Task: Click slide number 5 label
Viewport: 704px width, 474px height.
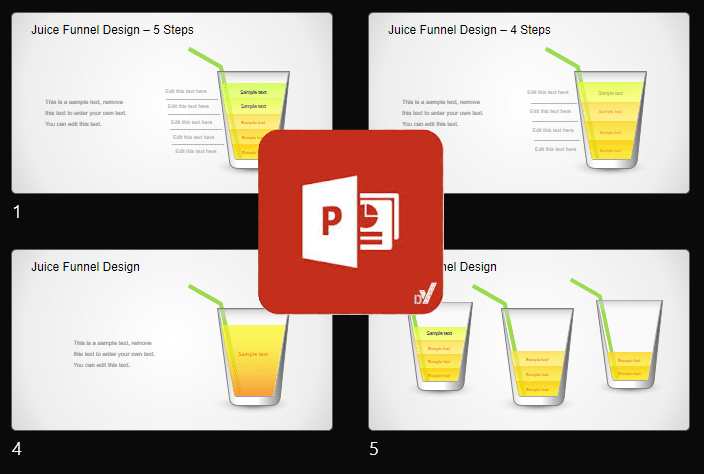Action: click(374, 449)
